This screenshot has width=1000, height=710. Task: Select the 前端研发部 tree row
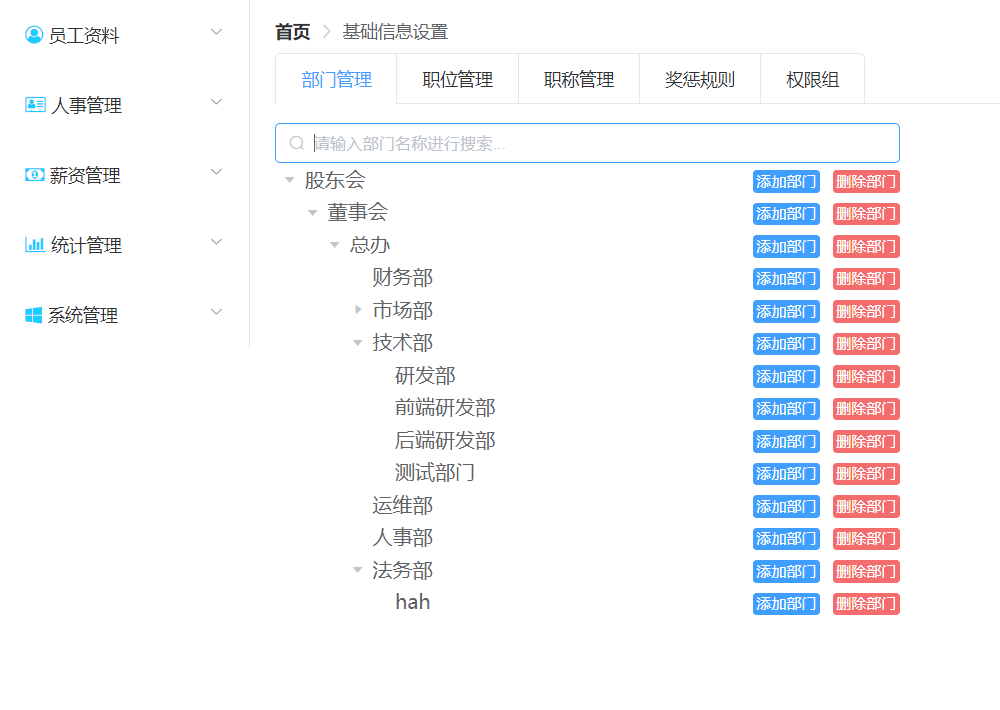(587, 408)
